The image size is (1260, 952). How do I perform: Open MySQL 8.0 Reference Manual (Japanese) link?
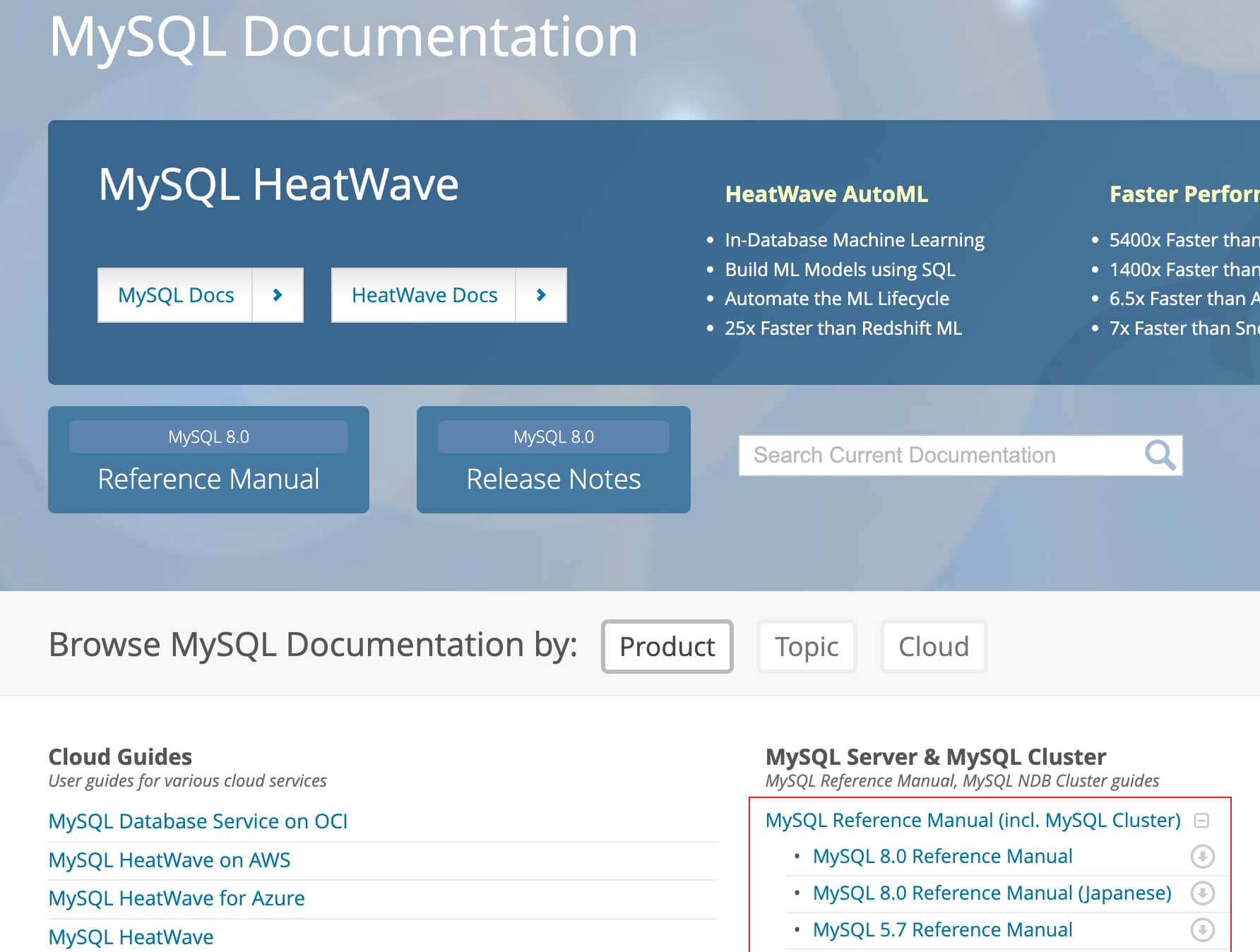click(992, 893)
